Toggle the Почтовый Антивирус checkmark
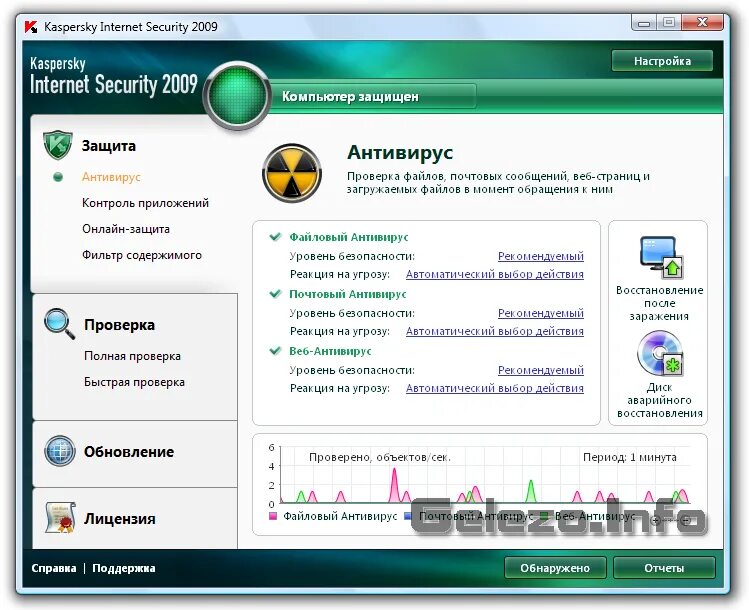This screenshot has width=749, height=610. click(x=275, y=293)
